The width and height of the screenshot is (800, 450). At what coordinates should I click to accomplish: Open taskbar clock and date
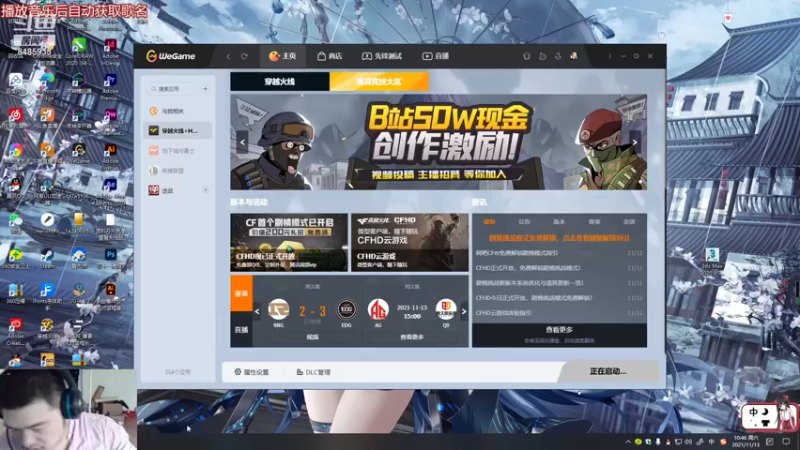coord(746,441)
